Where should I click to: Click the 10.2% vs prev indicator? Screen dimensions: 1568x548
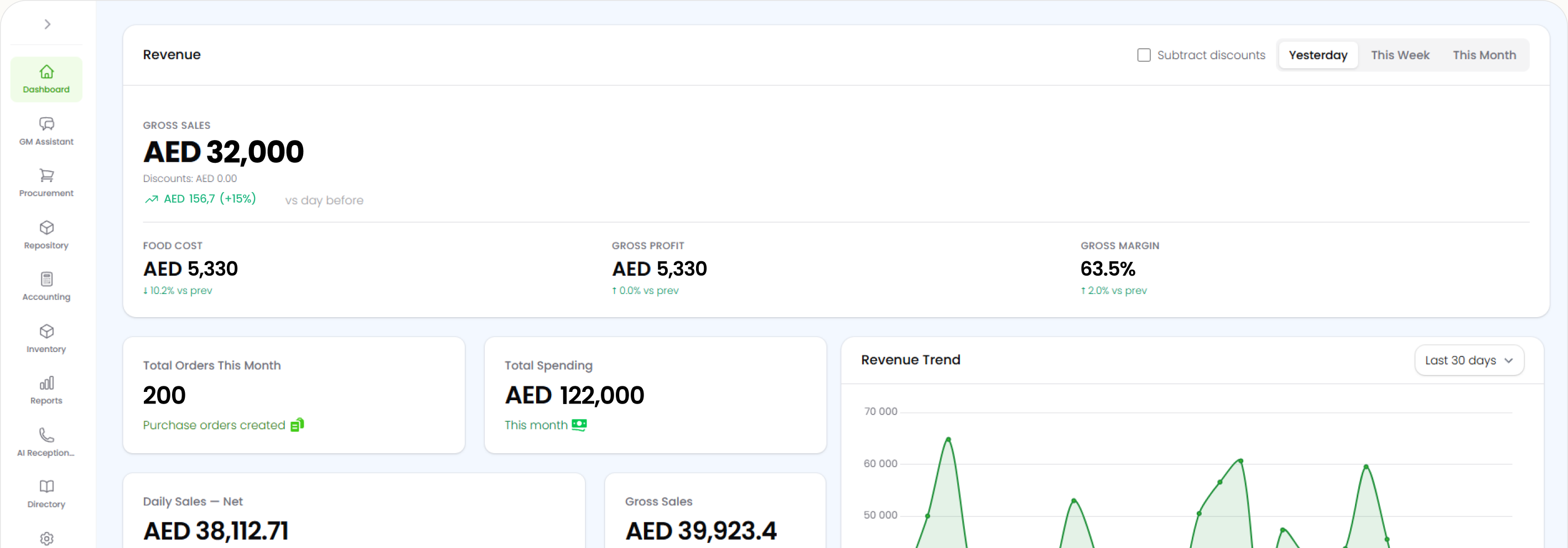click(x=178, y=291)
